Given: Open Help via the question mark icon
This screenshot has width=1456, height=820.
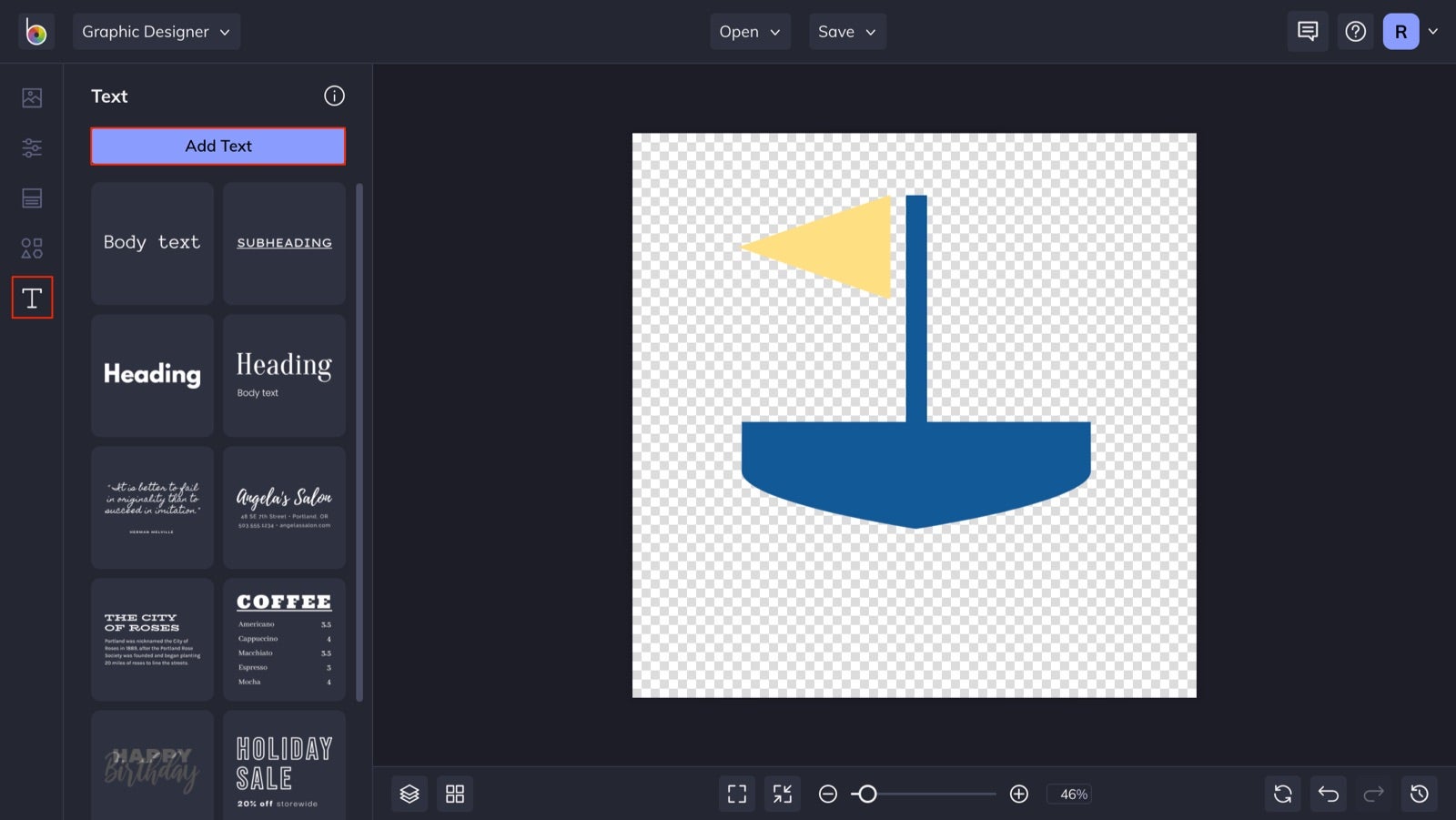Looking at the screenshot, I should pos(1355,31).
